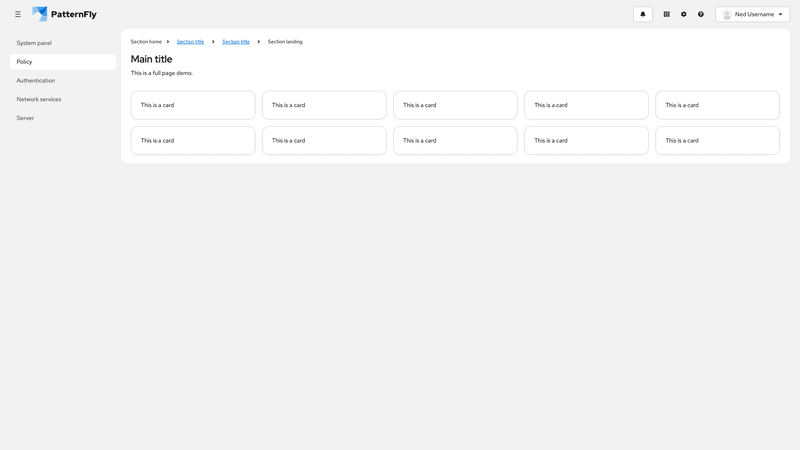Go to System panel in sidebar

pyautogui.click(x=34, y=43)
